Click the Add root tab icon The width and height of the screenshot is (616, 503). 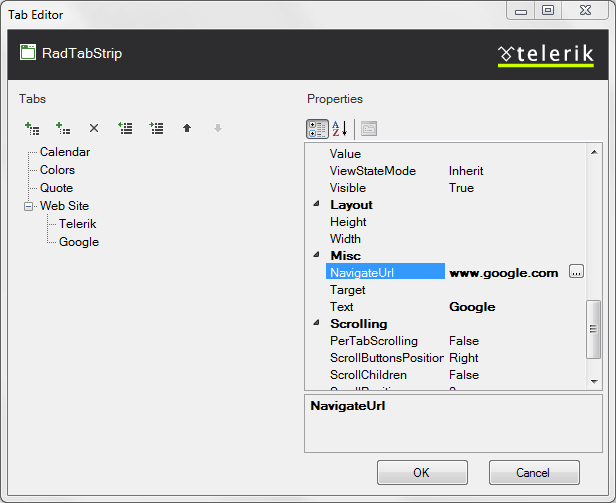pos(32,128)
